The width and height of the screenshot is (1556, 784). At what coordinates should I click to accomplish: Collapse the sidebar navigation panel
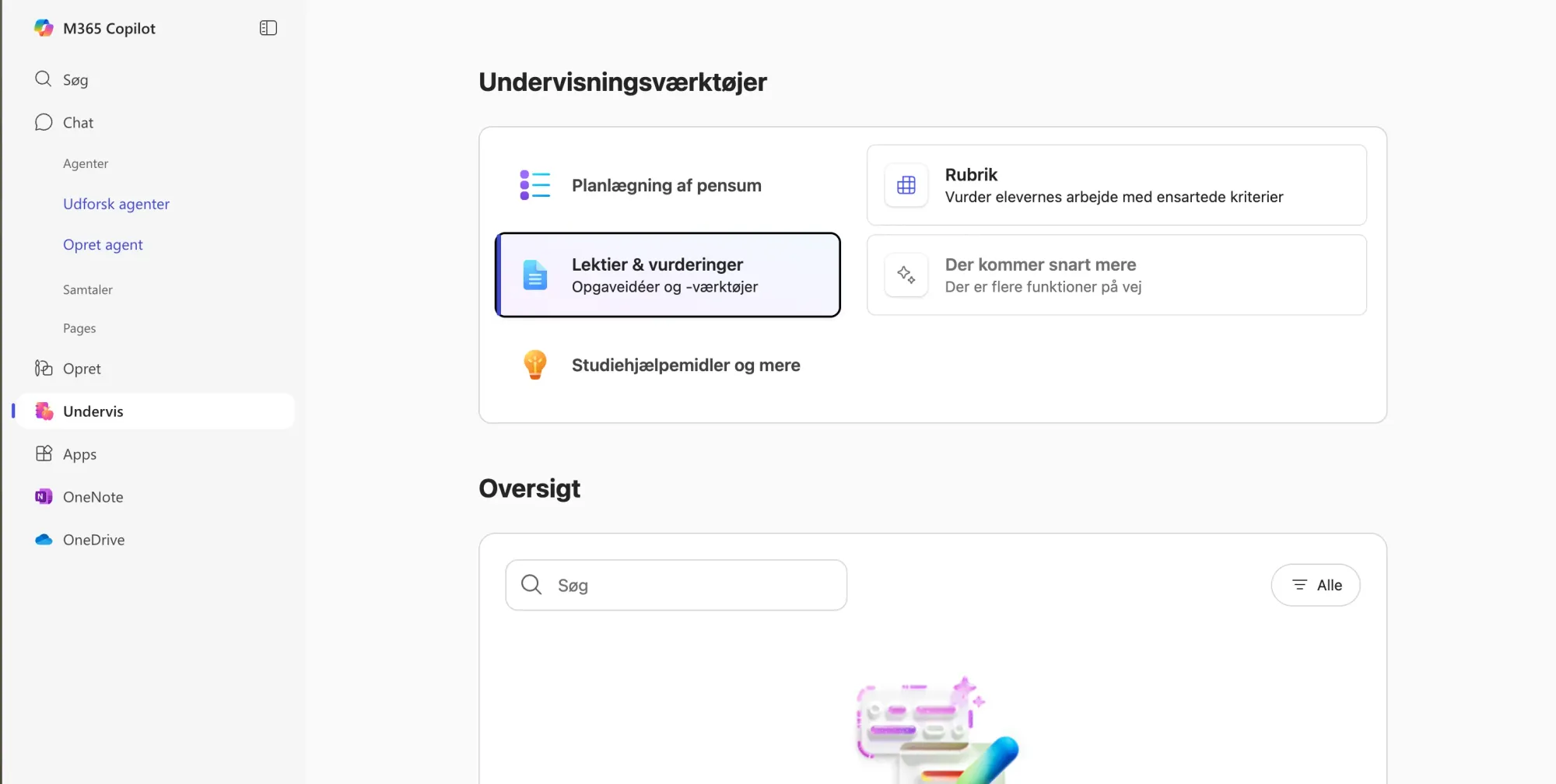click(268, 29)
